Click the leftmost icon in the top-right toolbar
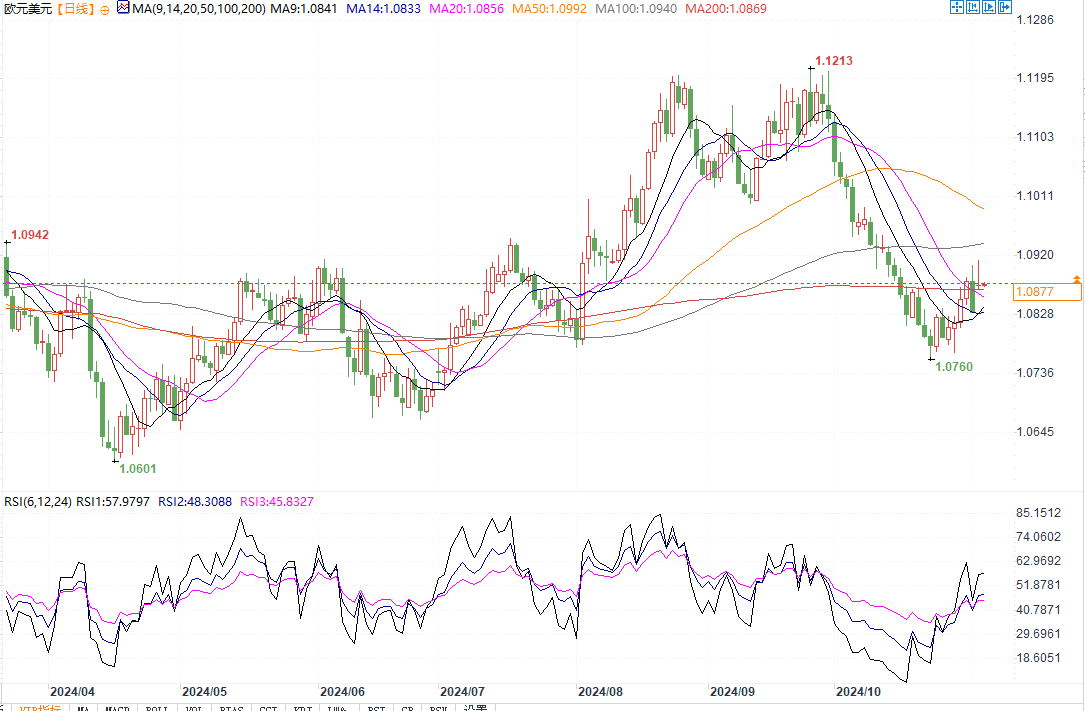 [x=956, y=7]
